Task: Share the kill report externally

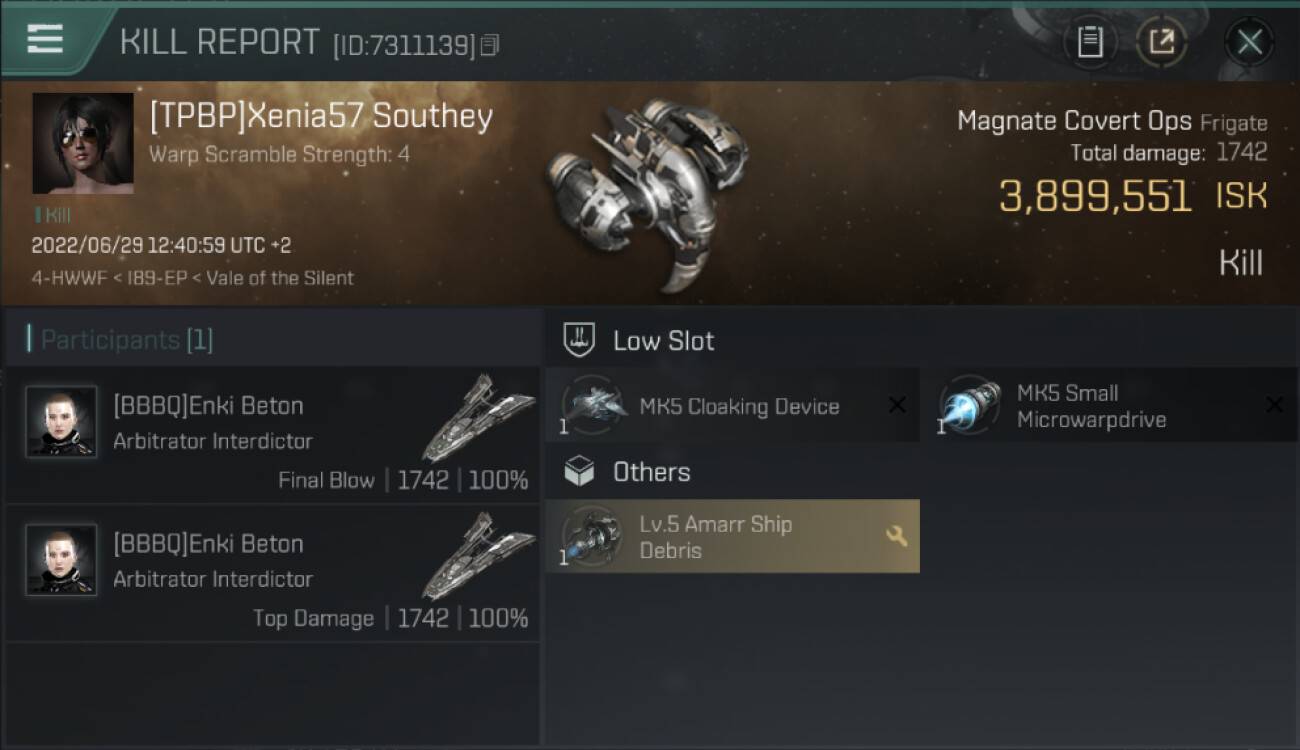Action: [1161, 42]
